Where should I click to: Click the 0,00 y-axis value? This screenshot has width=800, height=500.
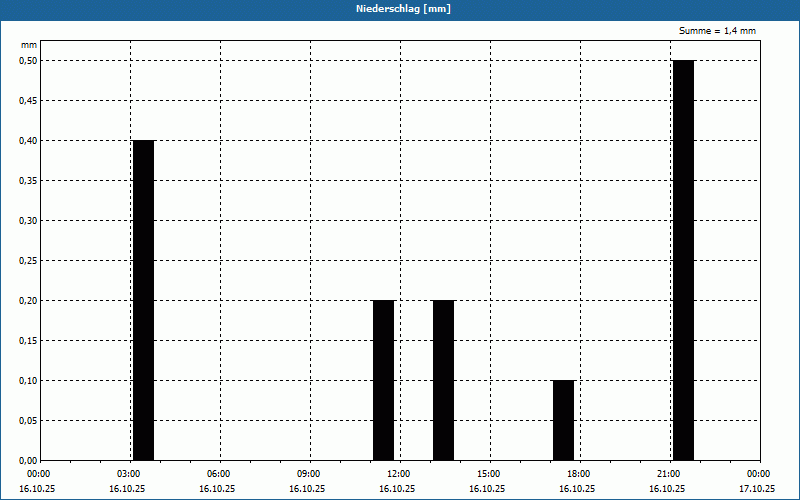[x=28, y=461]
